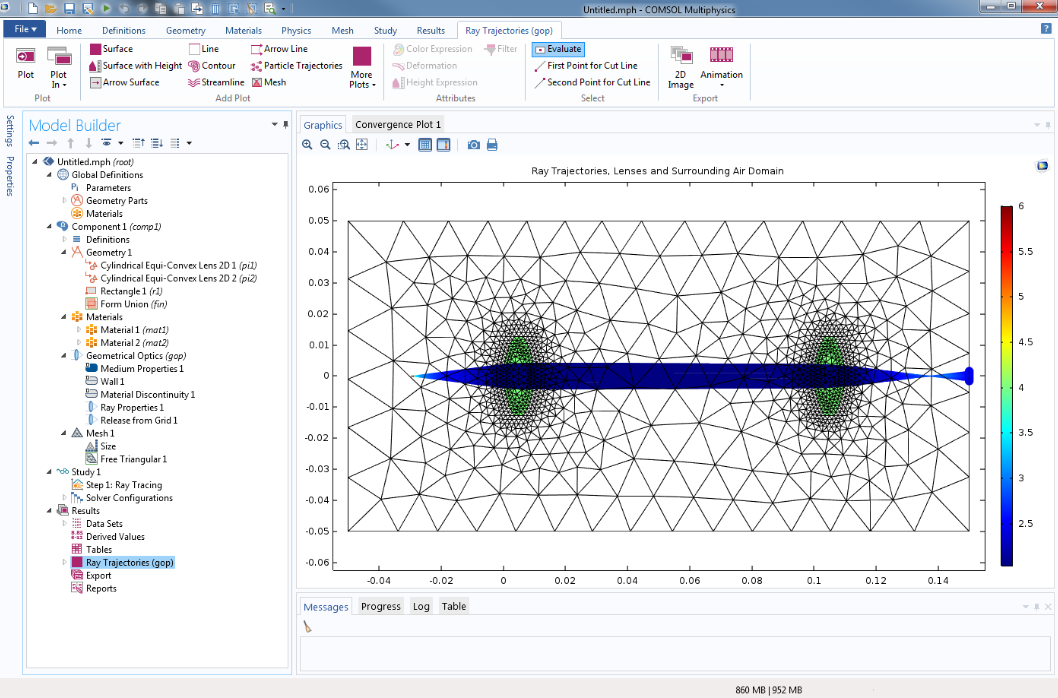Switch to the Geometry ribbon tab
The height and width of the screenshot is (698, 1058).
pyautogui.click(x=186, y=30)
